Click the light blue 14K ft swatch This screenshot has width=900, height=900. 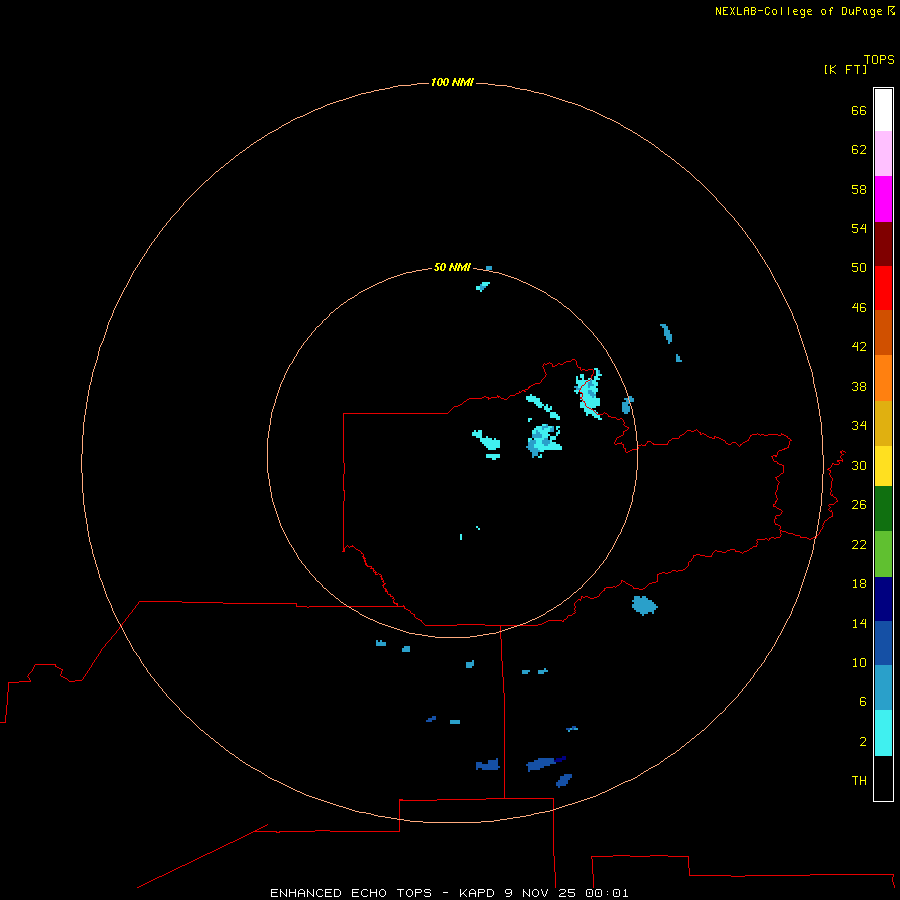tap(883, 687)
